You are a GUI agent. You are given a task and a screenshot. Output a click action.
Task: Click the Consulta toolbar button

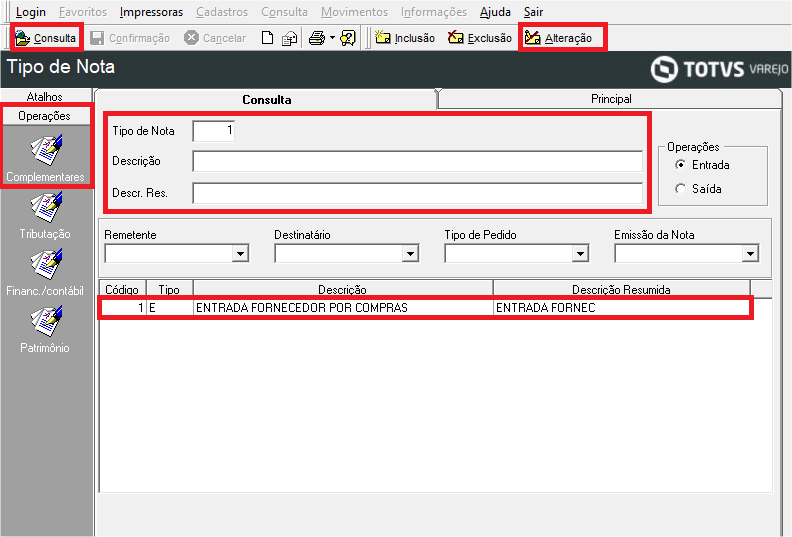tap(46, 38)
